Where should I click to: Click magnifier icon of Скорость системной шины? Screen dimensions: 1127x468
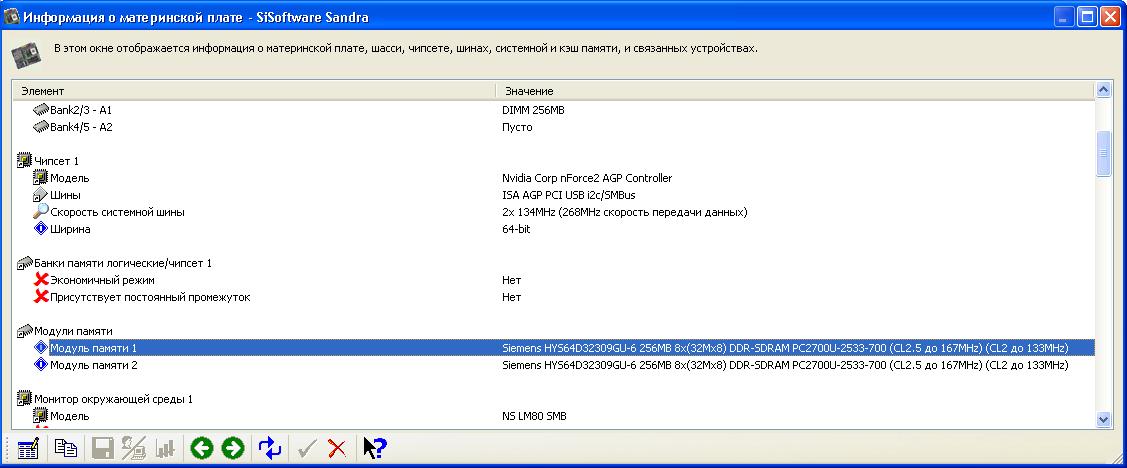[x=41, y=211]
